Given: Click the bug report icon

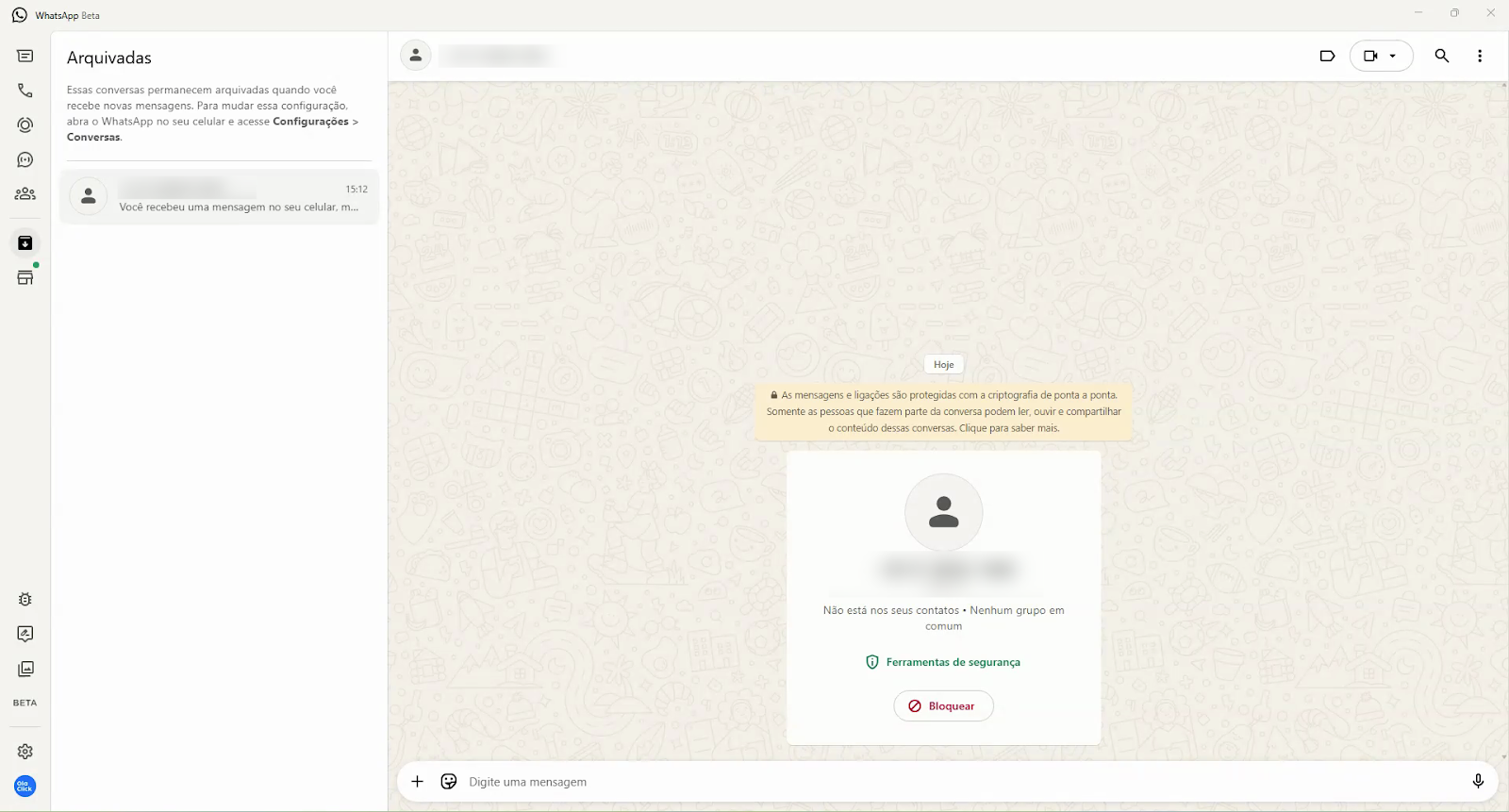Looking at the screenshot, I should pos(25,600).
